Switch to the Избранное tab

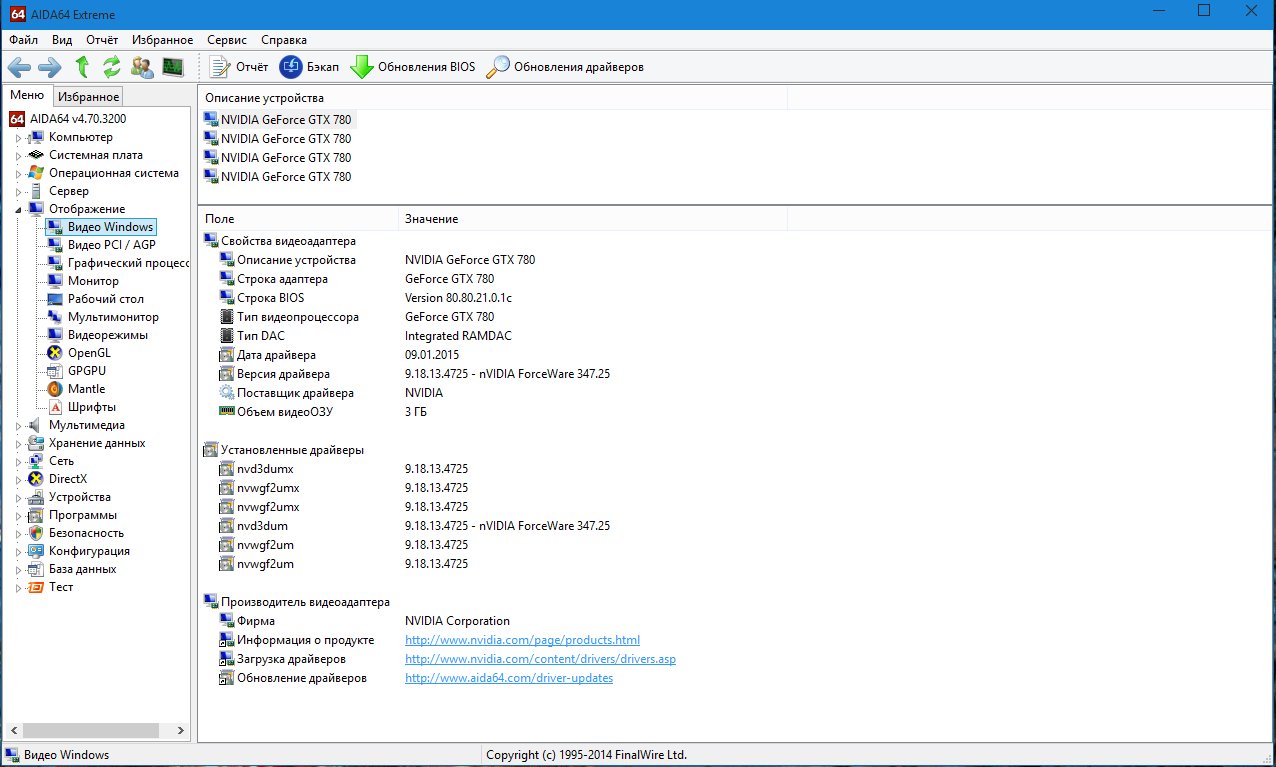point(88,96)
